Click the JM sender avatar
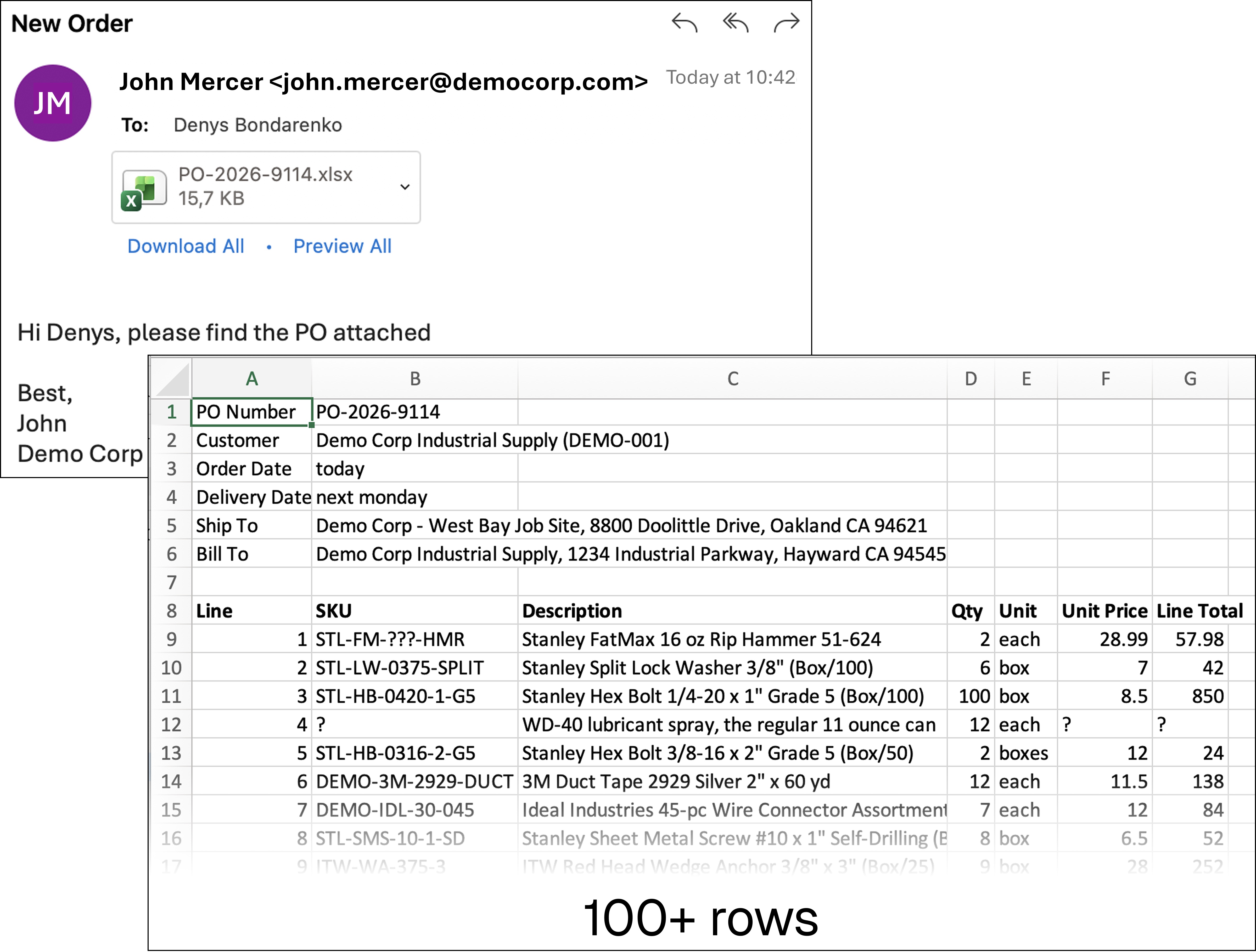The width and height of the screenshot is (1256, 952). point(52,103)
